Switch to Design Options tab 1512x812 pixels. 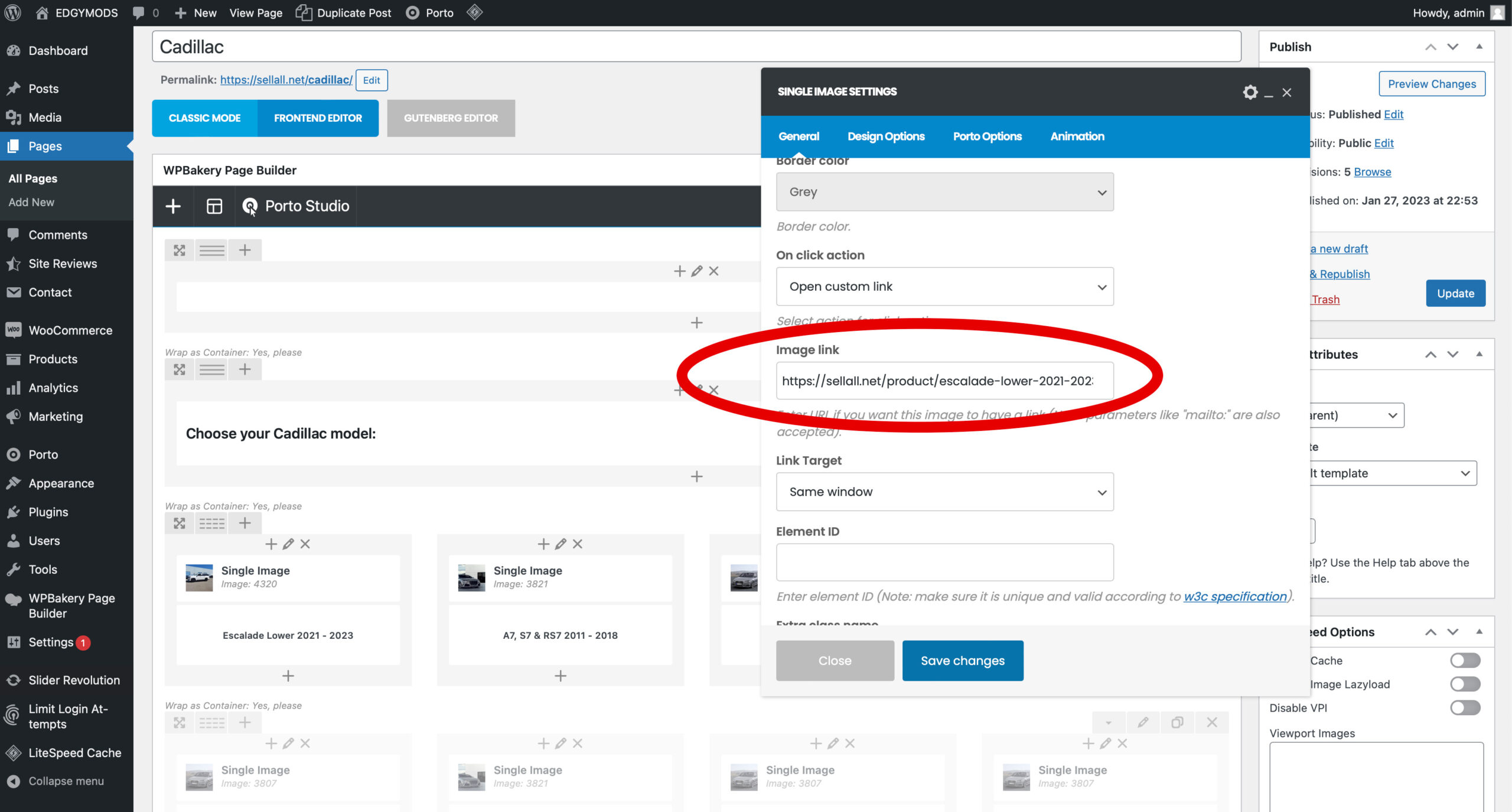pos(886,137)
